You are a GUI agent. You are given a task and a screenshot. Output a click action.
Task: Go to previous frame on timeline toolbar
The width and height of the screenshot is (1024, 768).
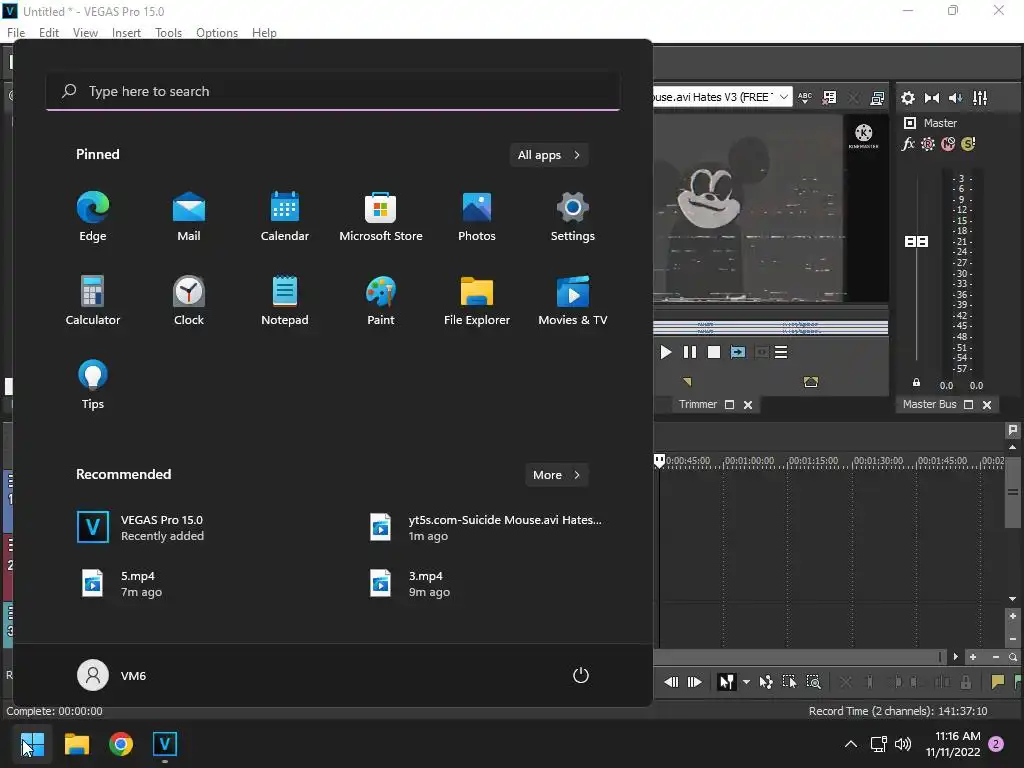(x=671, y=682)
